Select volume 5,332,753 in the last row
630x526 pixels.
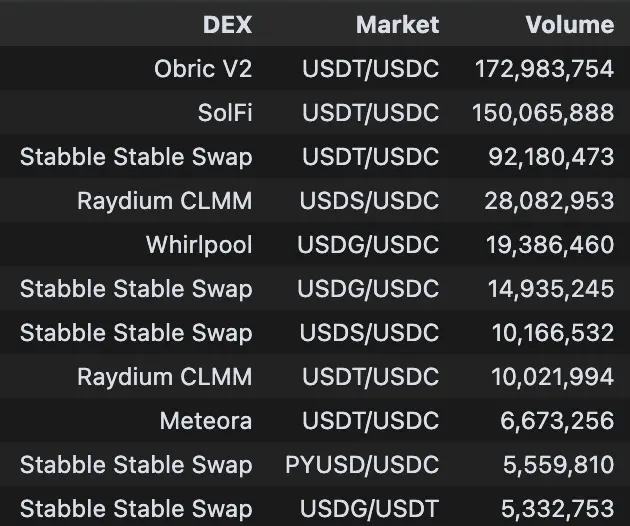pyautogui.click(x=558, y=509)
